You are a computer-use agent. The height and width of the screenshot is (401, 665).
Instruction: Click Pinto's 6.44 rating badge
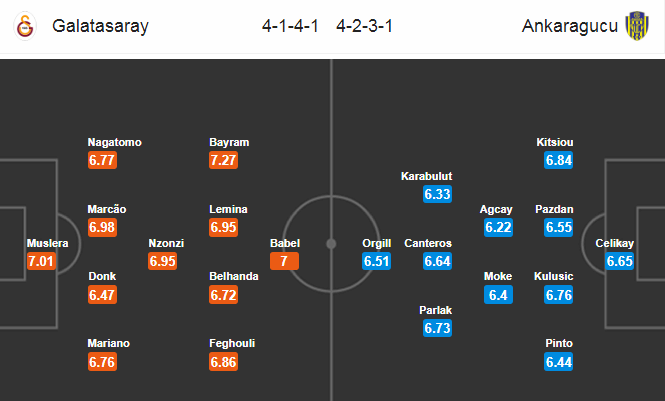tap(559, 362)
